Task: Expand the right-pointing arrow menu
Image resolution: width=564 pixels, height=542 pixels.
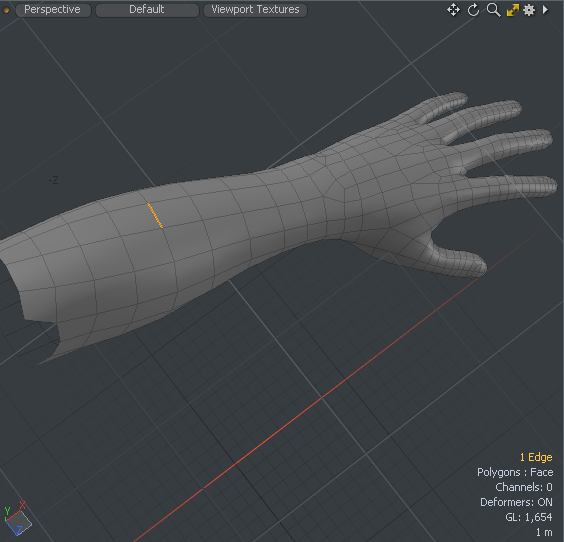Action: click(x=545, y=10)
